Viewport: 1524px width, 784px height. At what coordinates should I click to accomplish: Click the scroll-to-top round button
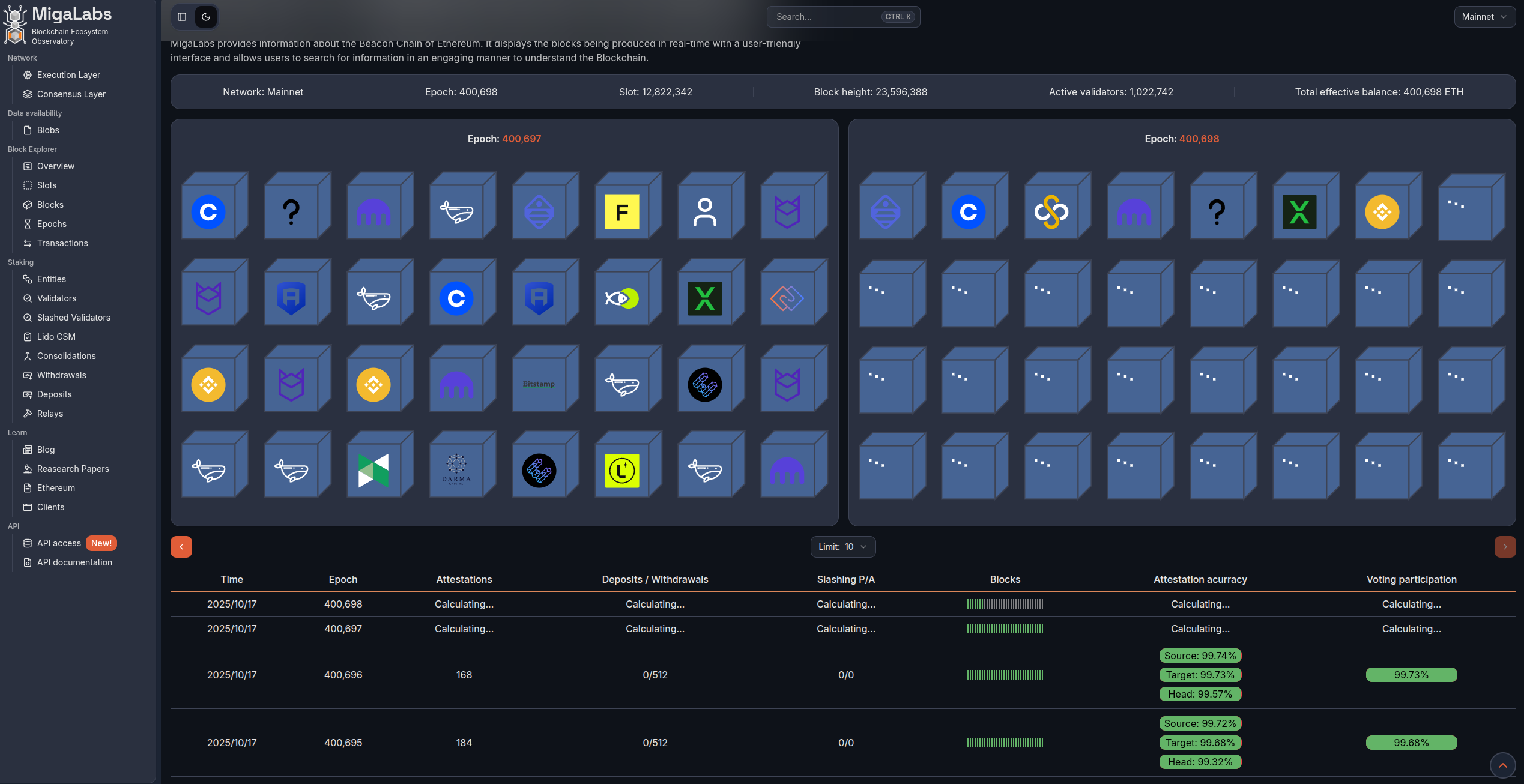pos(1502,765)
